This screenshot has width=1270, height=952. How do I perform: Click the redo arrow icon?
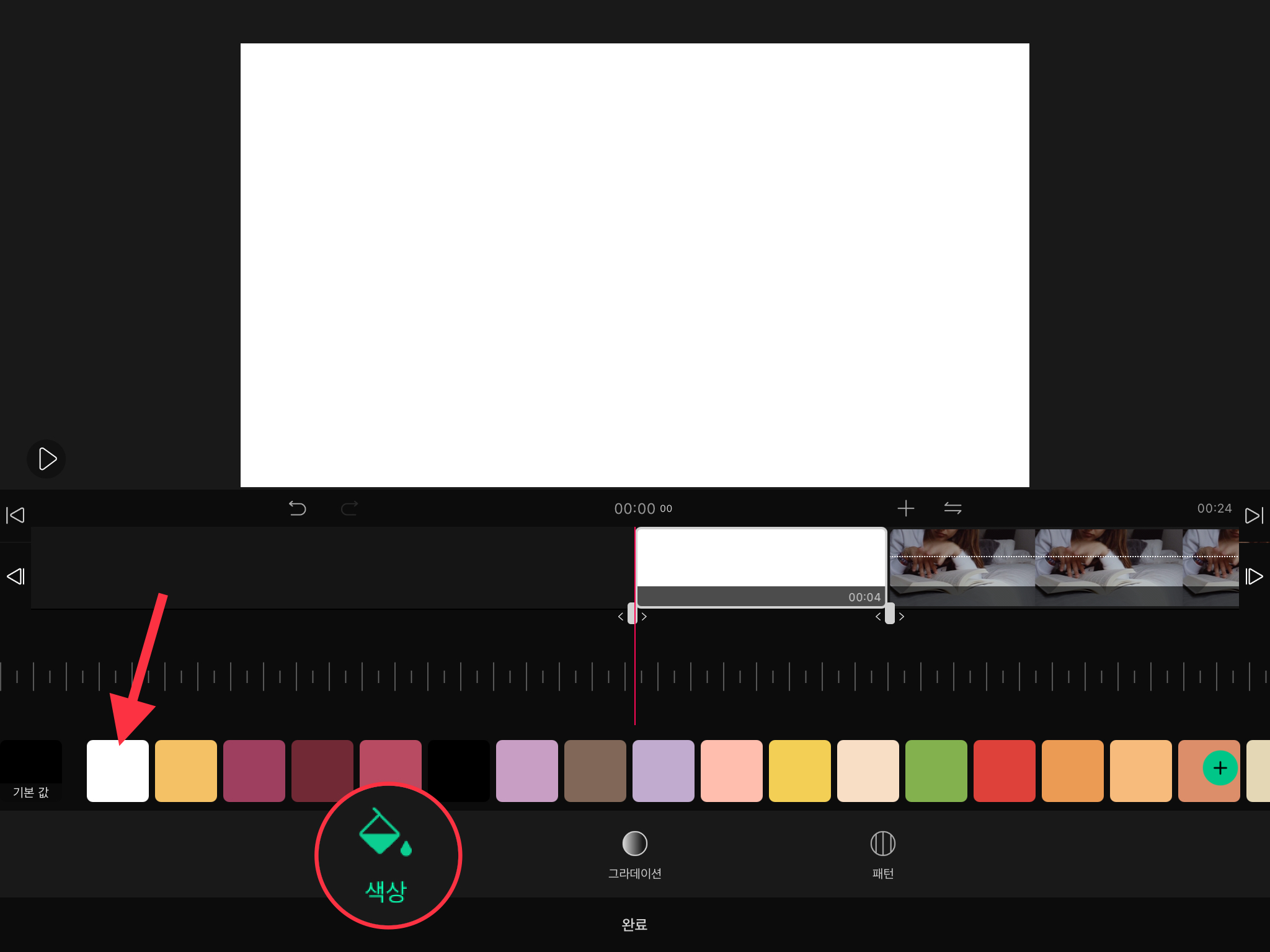click(350, 509)
